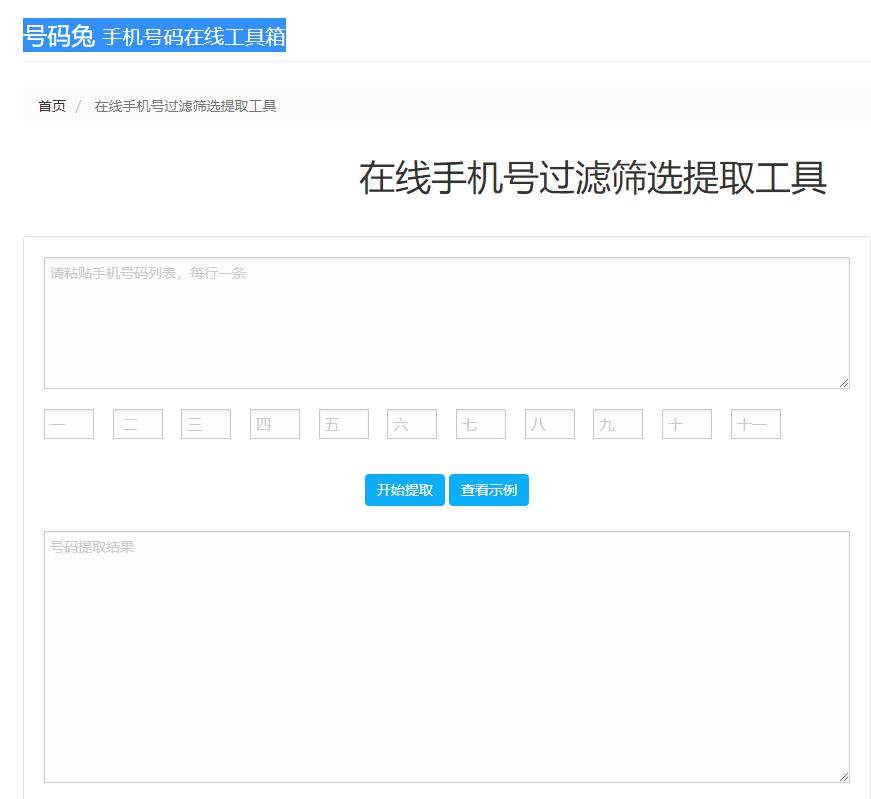Focus the sixth digit box labeled 六
Image resolution: width=871 pixels, height=799 pixels.
click(x=412, y=424)
